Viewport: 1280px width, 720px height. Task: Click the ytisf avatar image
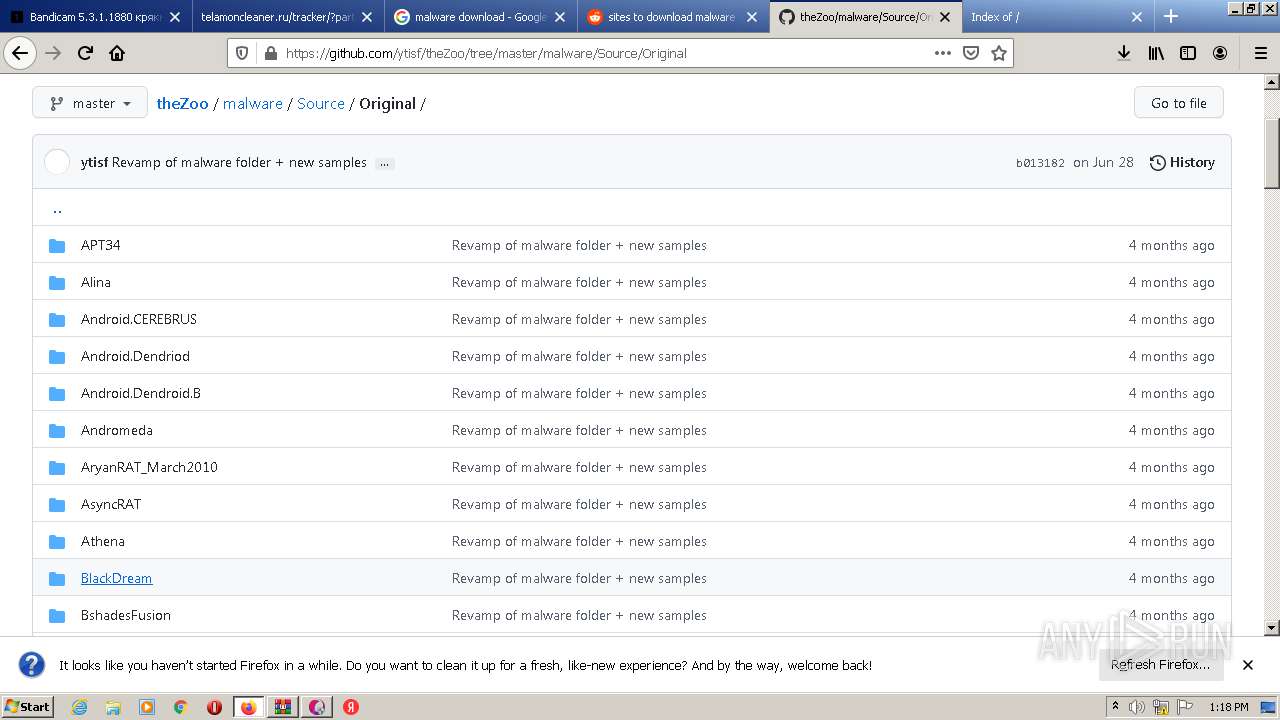pyautogui.click(x=58, y=162)
